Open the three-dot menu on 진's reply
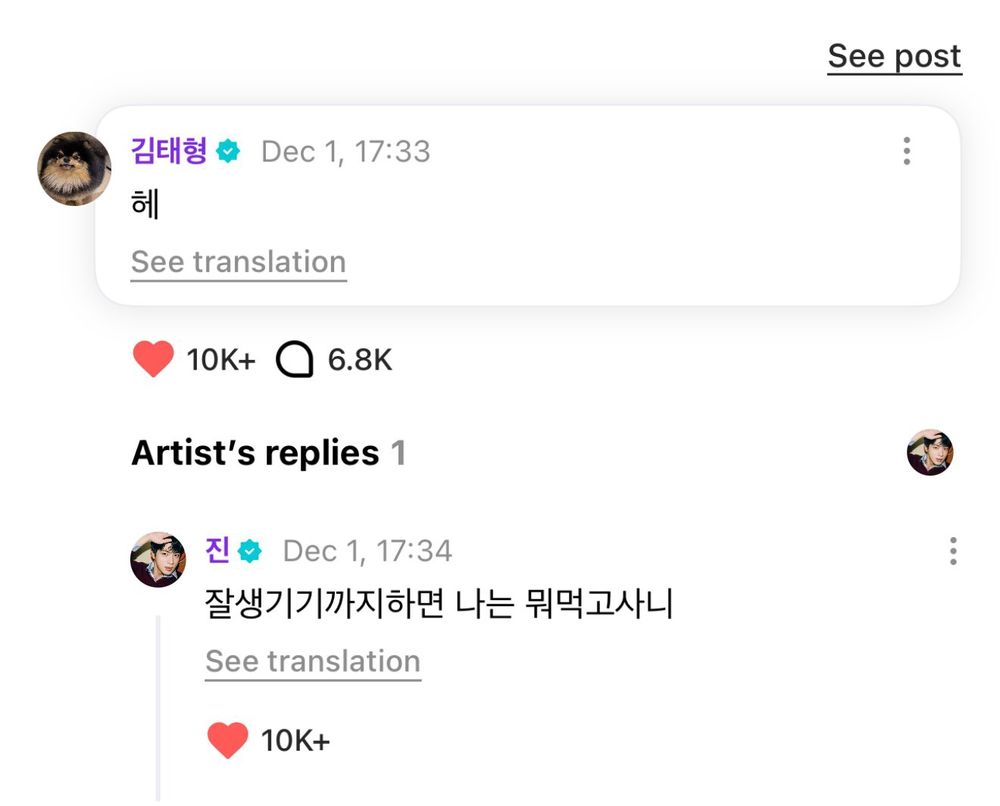Viewport: 1000px width, 806px height. 952,551
